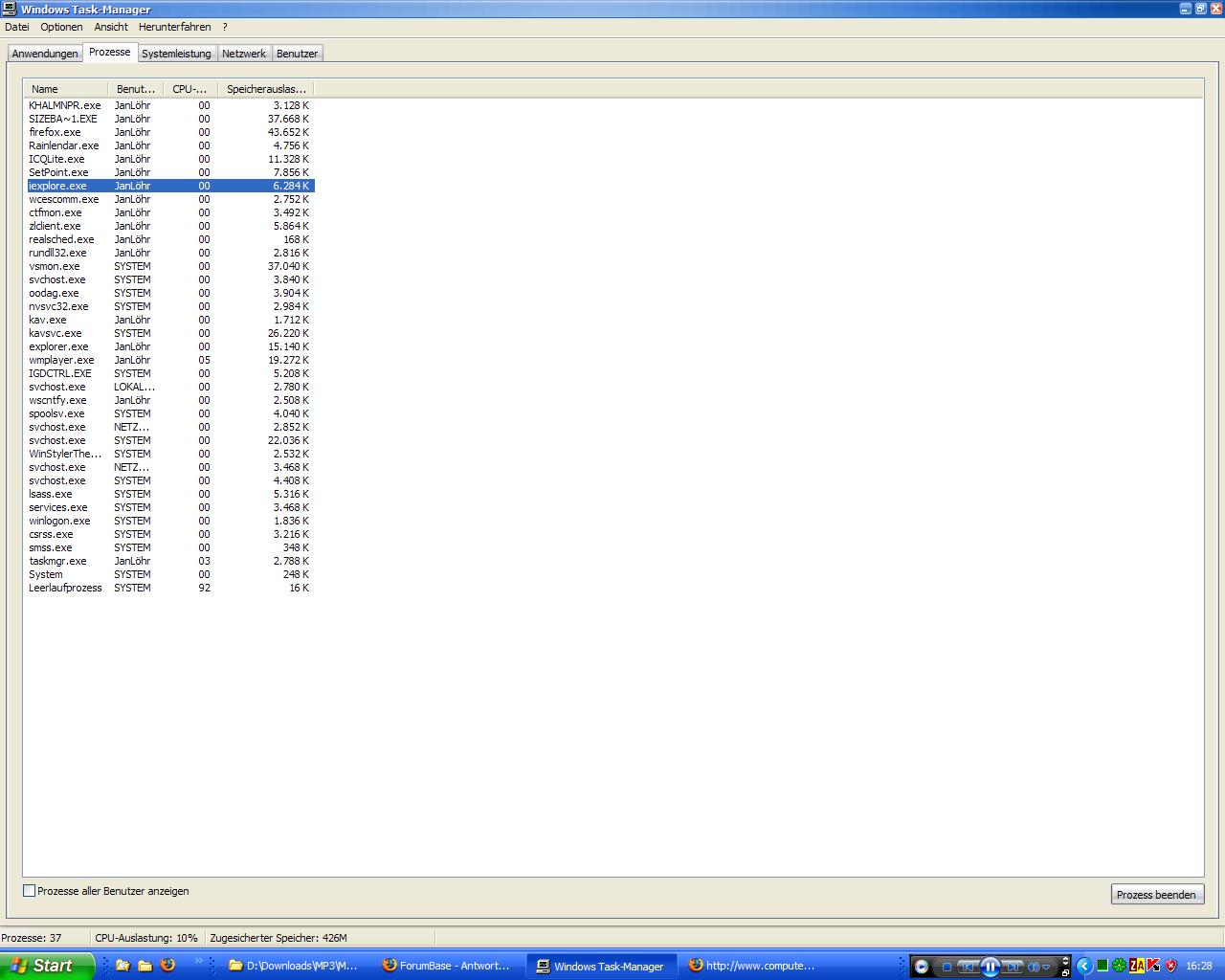Viewport: 1225px width, 980px height.
Task: Click the second folder icon in Quick Launch
Action: [145, 966]
